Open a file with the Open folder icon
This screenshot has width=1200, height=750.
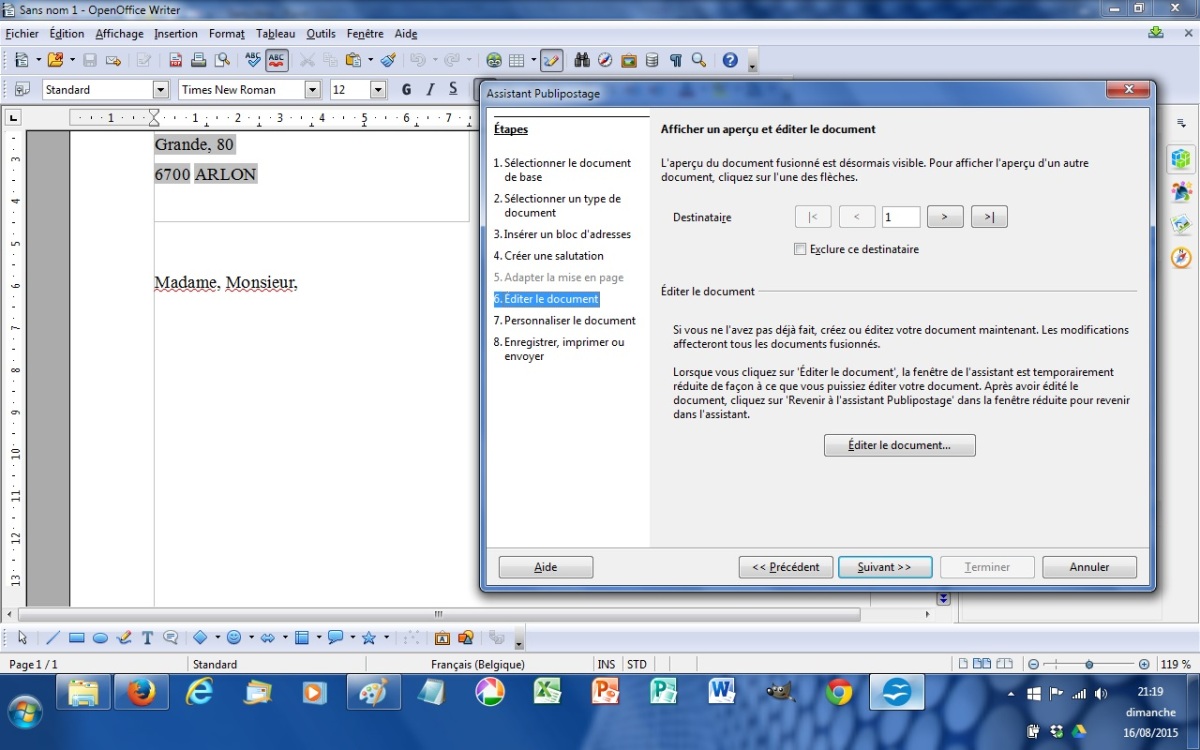pos(55,60)
